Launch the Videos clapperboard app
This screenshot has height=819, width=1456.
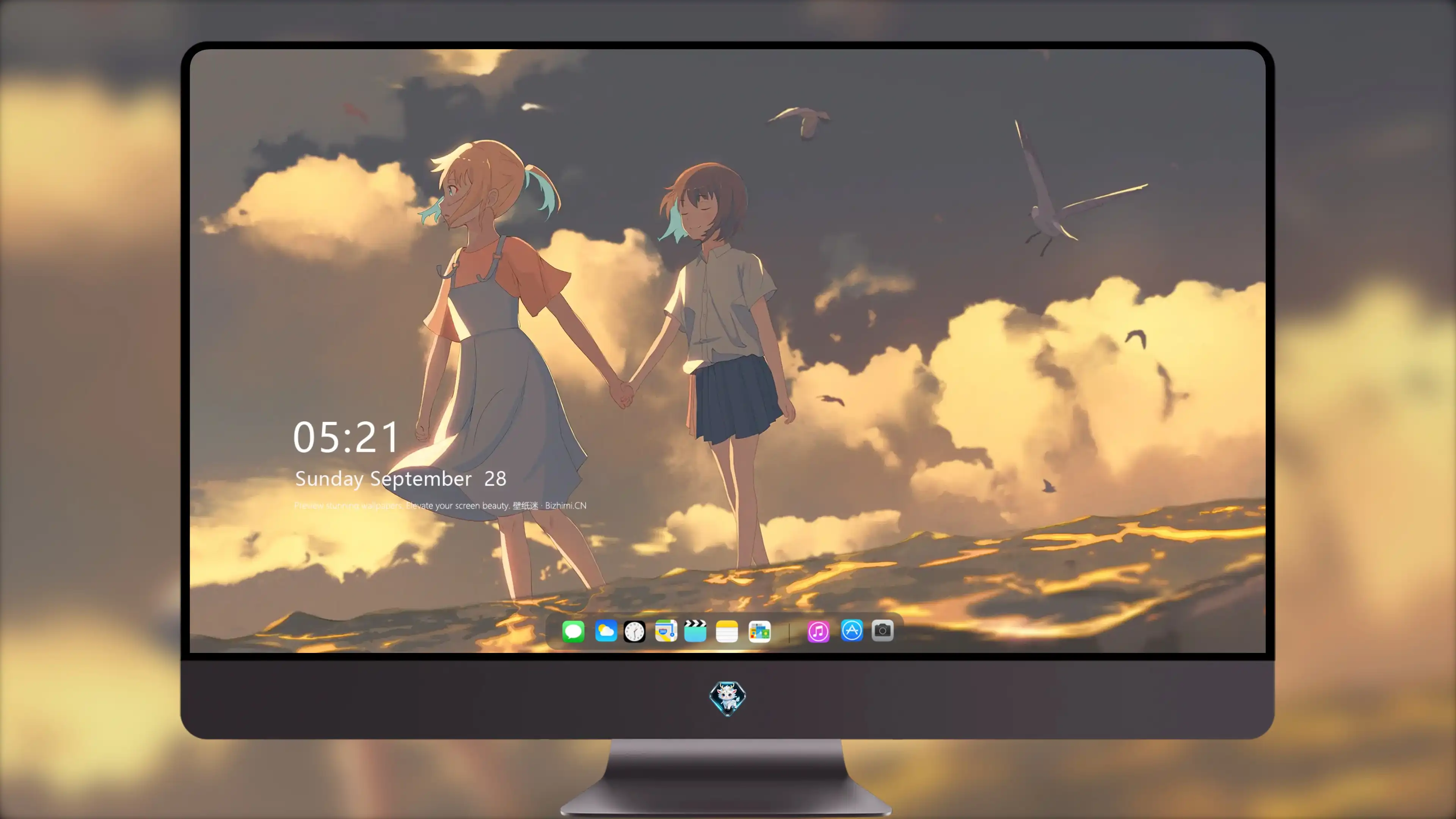[x=695, y=631]
